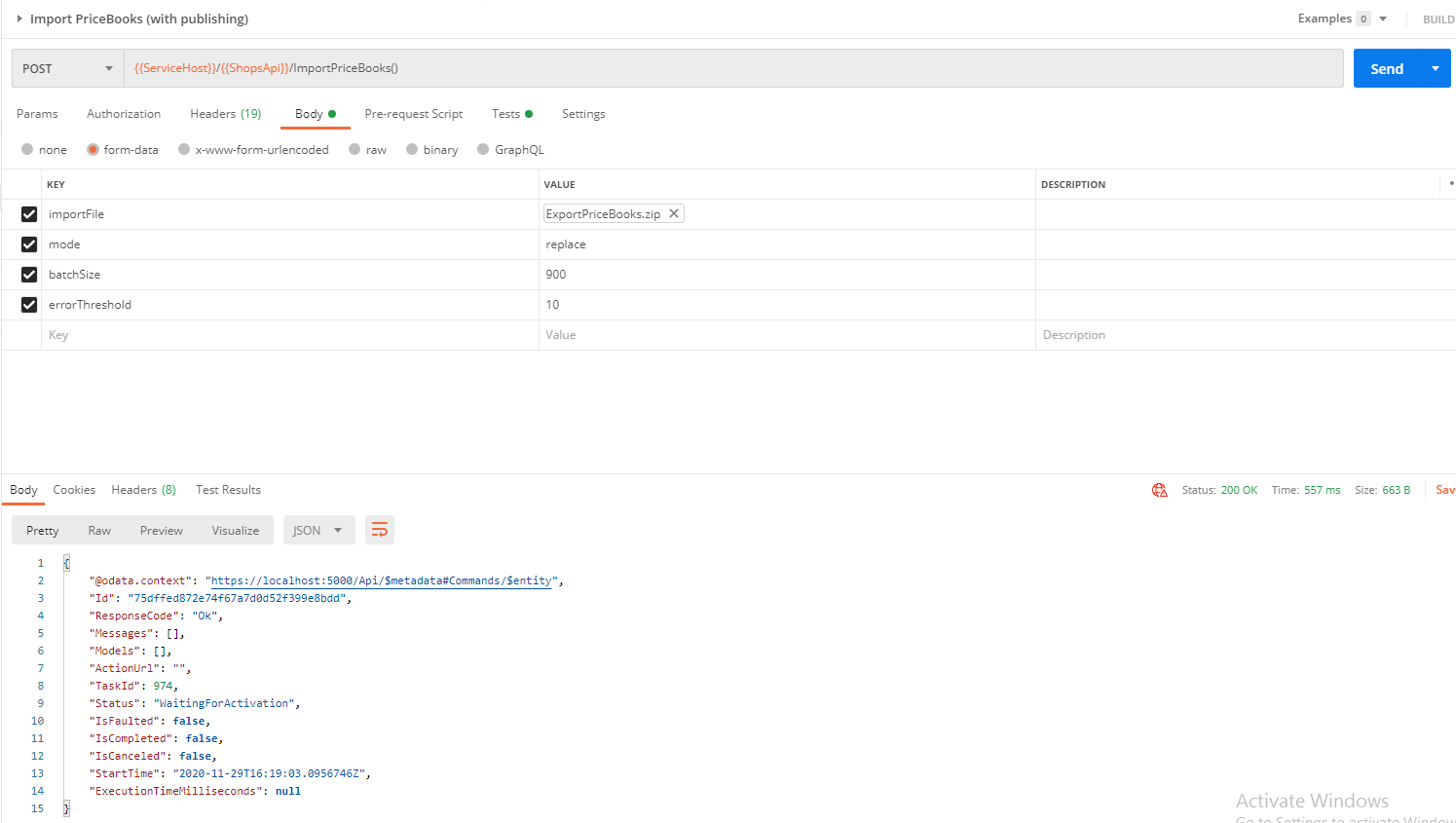The image size is (1456, 823).
Task: Click the KEY column header
Action: tap(56, 184)
